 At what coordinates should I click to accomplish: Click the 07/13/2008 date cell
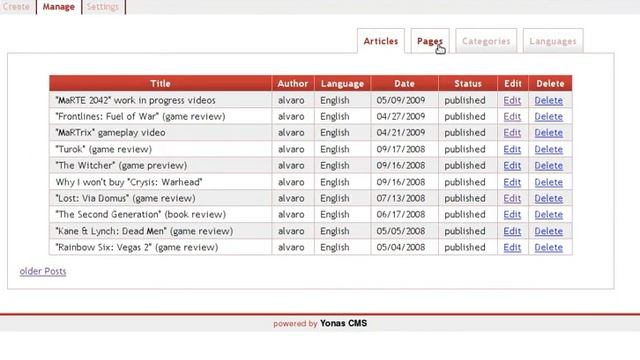point(404,198)
